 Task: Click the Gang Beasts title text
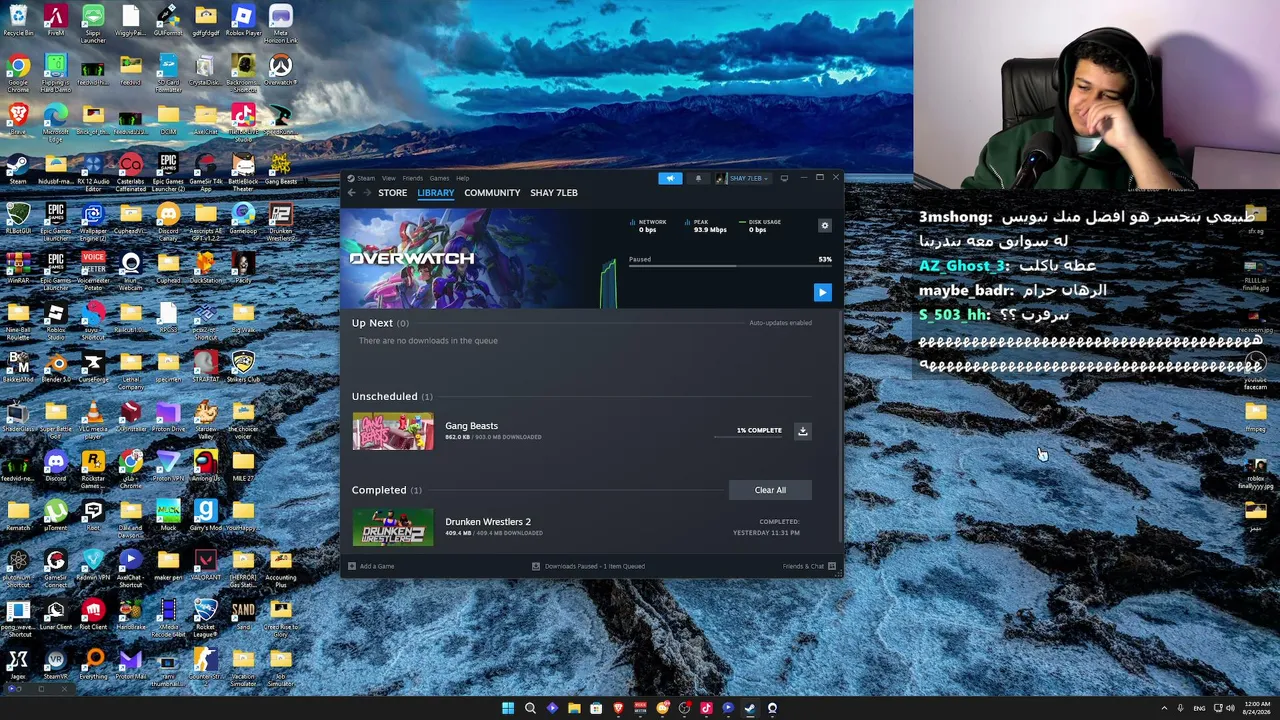pyautogui.click(x=471, y=426)
